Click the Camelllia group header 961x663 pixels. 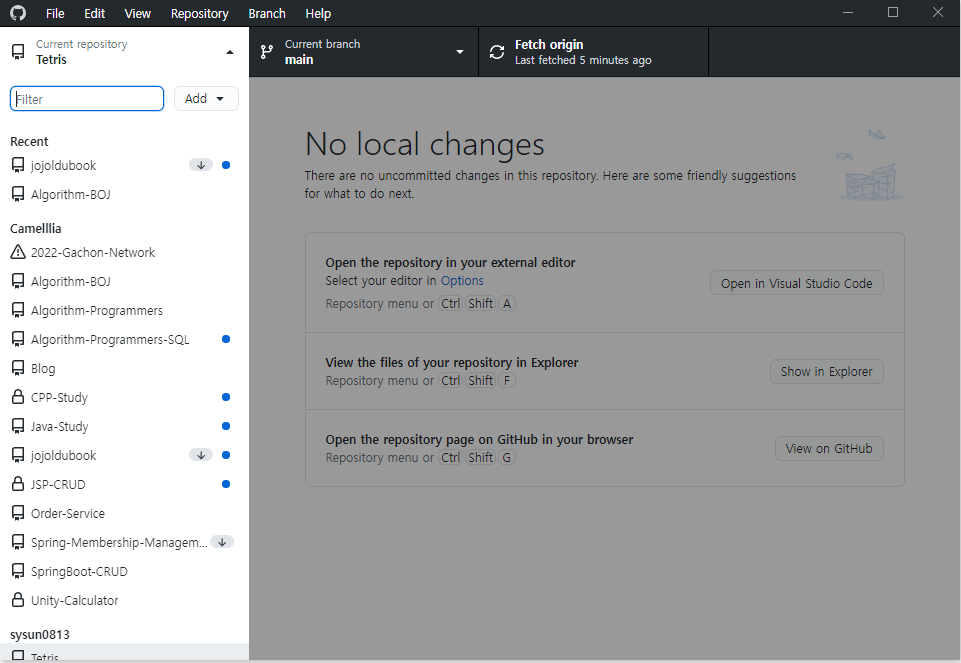click(36, 229)
